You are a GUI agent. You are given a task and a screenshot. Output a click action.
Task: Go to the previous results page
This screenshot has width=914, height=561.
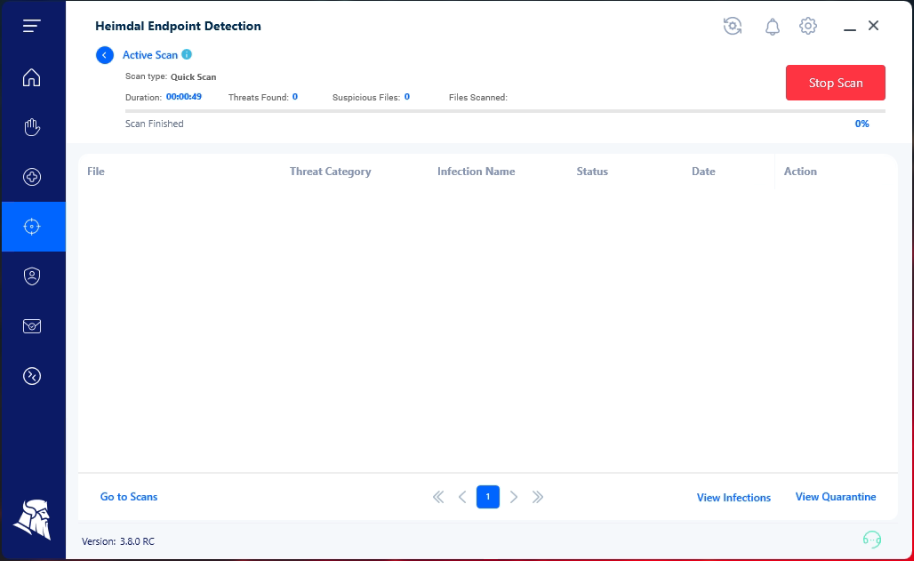click(x=462, y=497)
